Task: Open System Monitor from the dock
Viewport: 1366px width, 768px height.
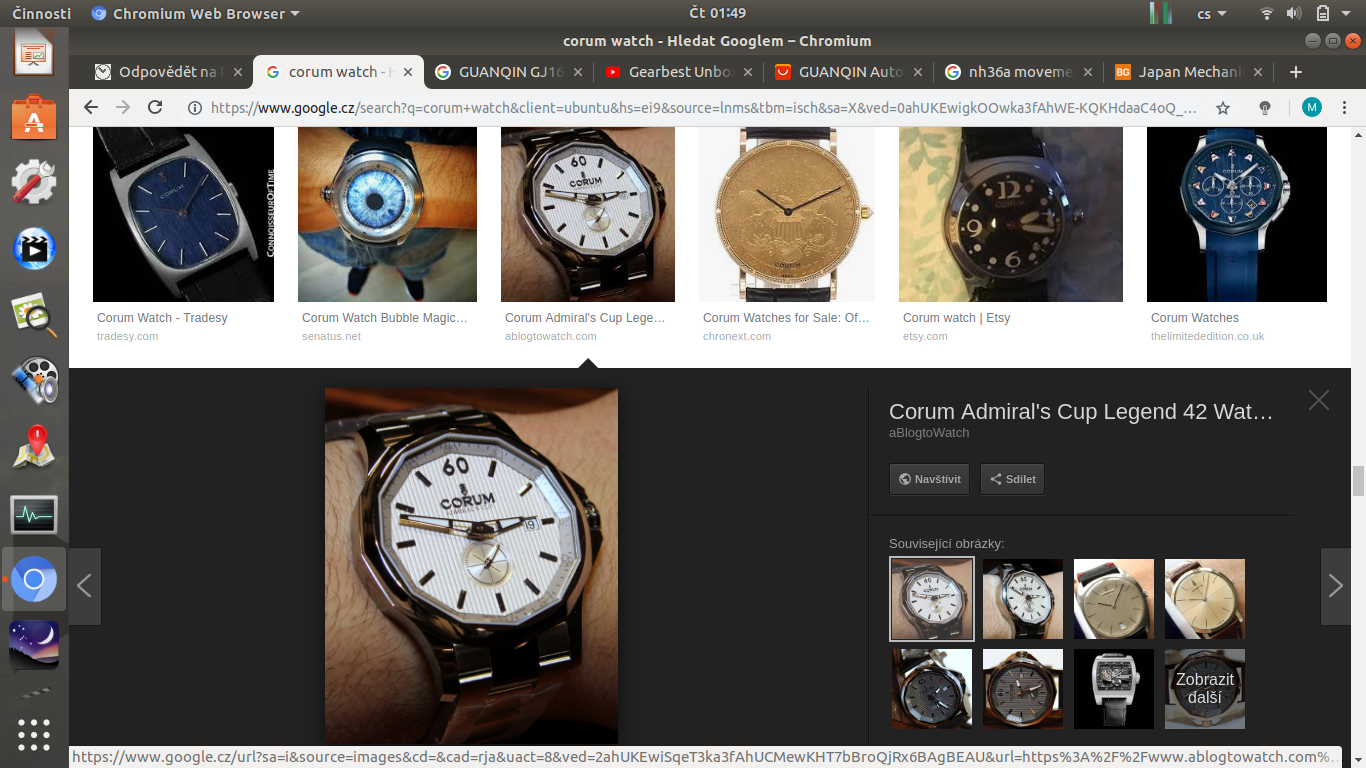Action: (34, 515)
